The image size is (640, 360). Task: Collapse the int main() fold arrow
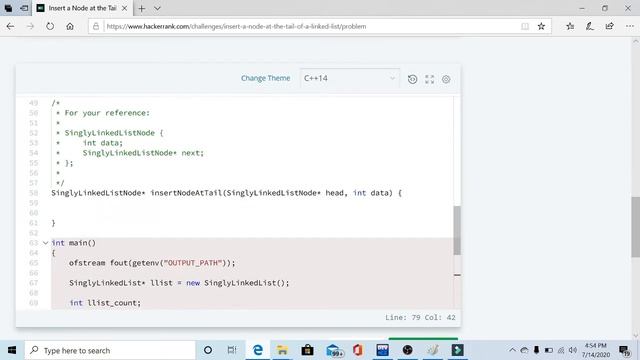45,243
